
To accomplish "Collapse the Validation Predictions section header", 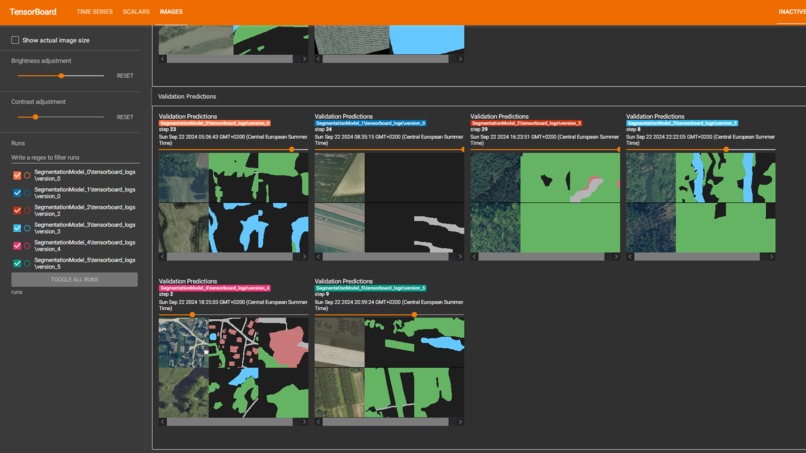I will (479, 96).
